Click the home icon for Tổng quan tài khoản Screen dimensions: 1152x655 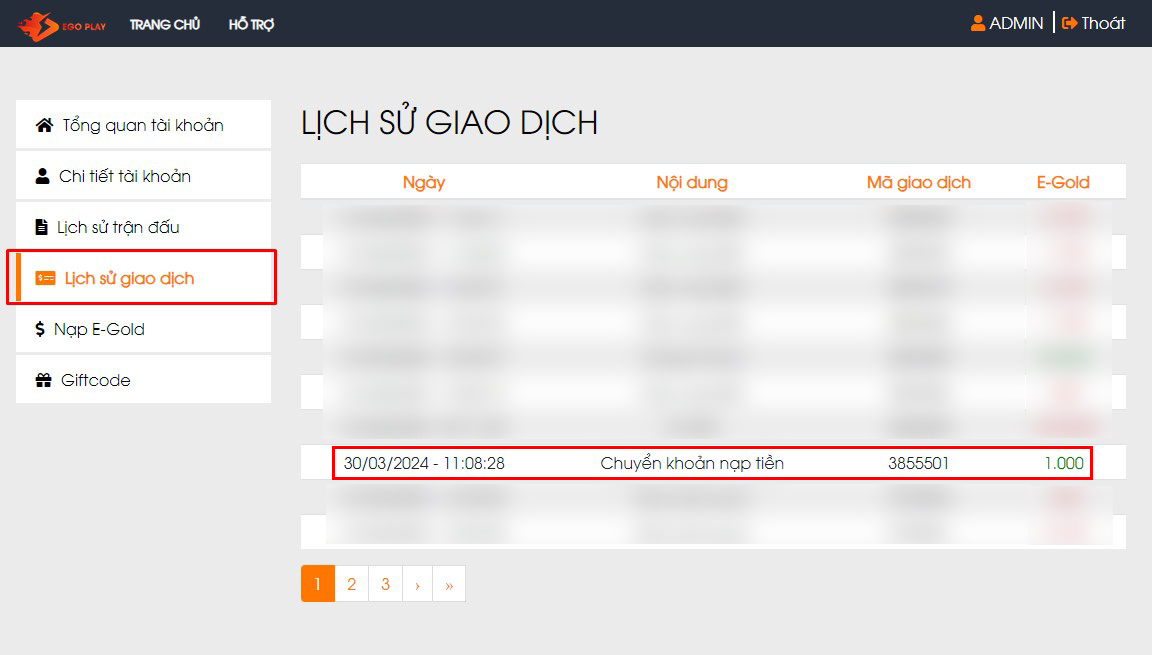(x=44, y=125)
